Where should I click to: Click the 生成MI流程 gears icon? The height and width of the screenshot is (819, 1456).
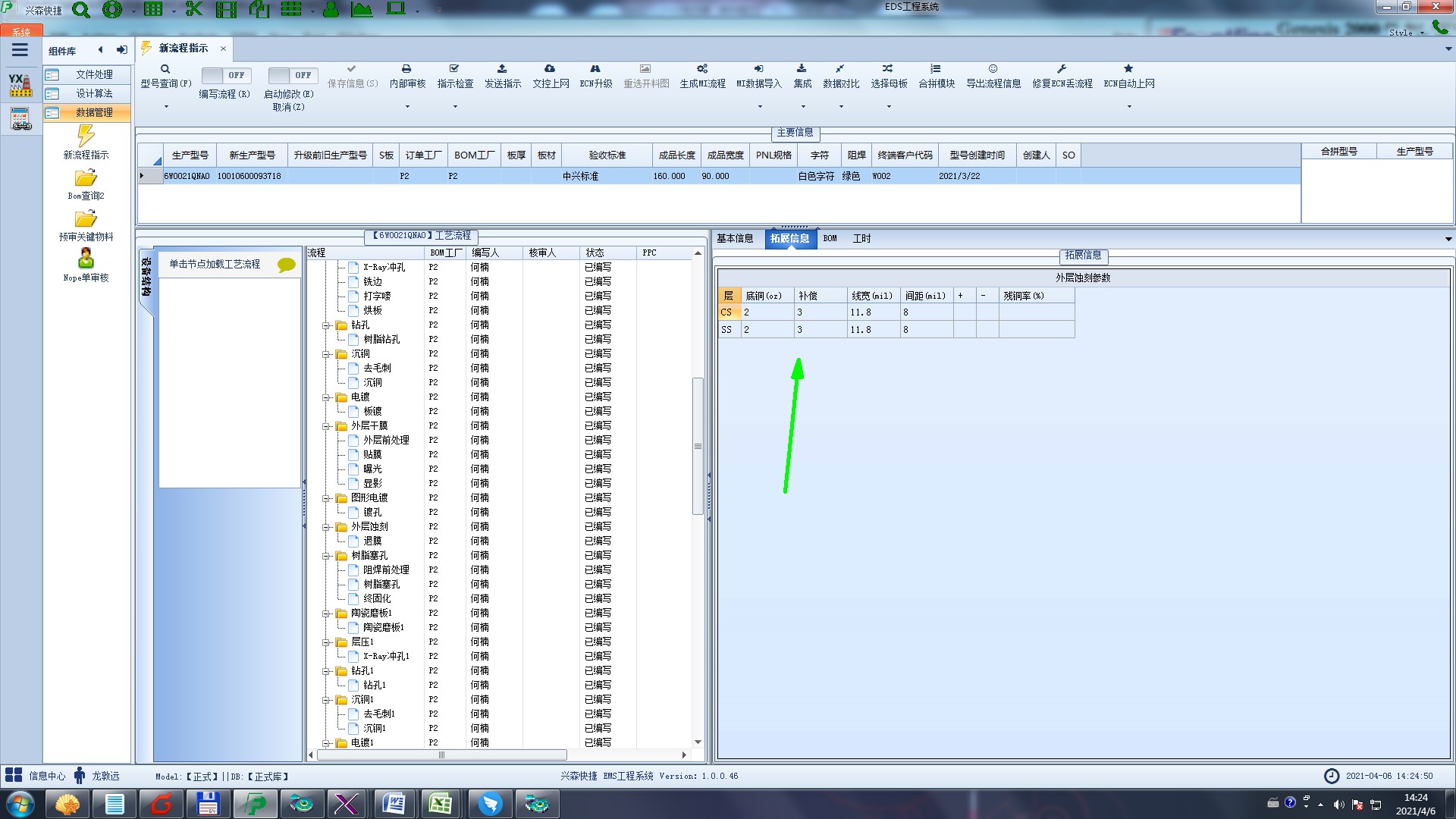(702, 69)
